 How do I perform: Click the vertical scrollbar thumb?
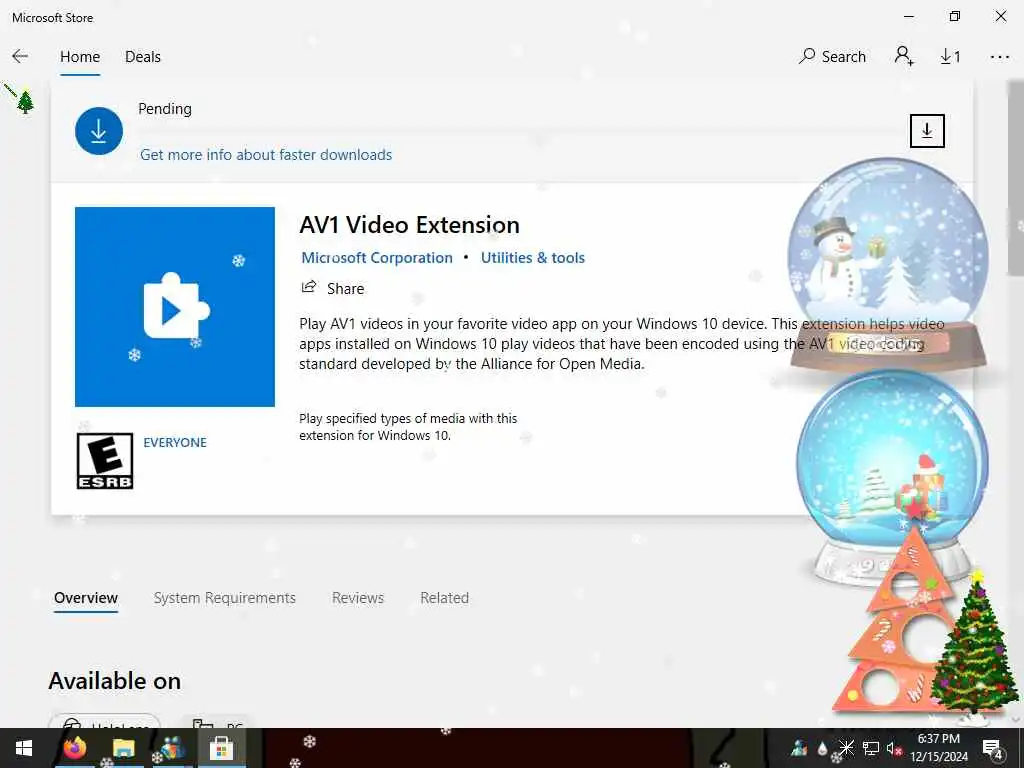[1016, 178]
